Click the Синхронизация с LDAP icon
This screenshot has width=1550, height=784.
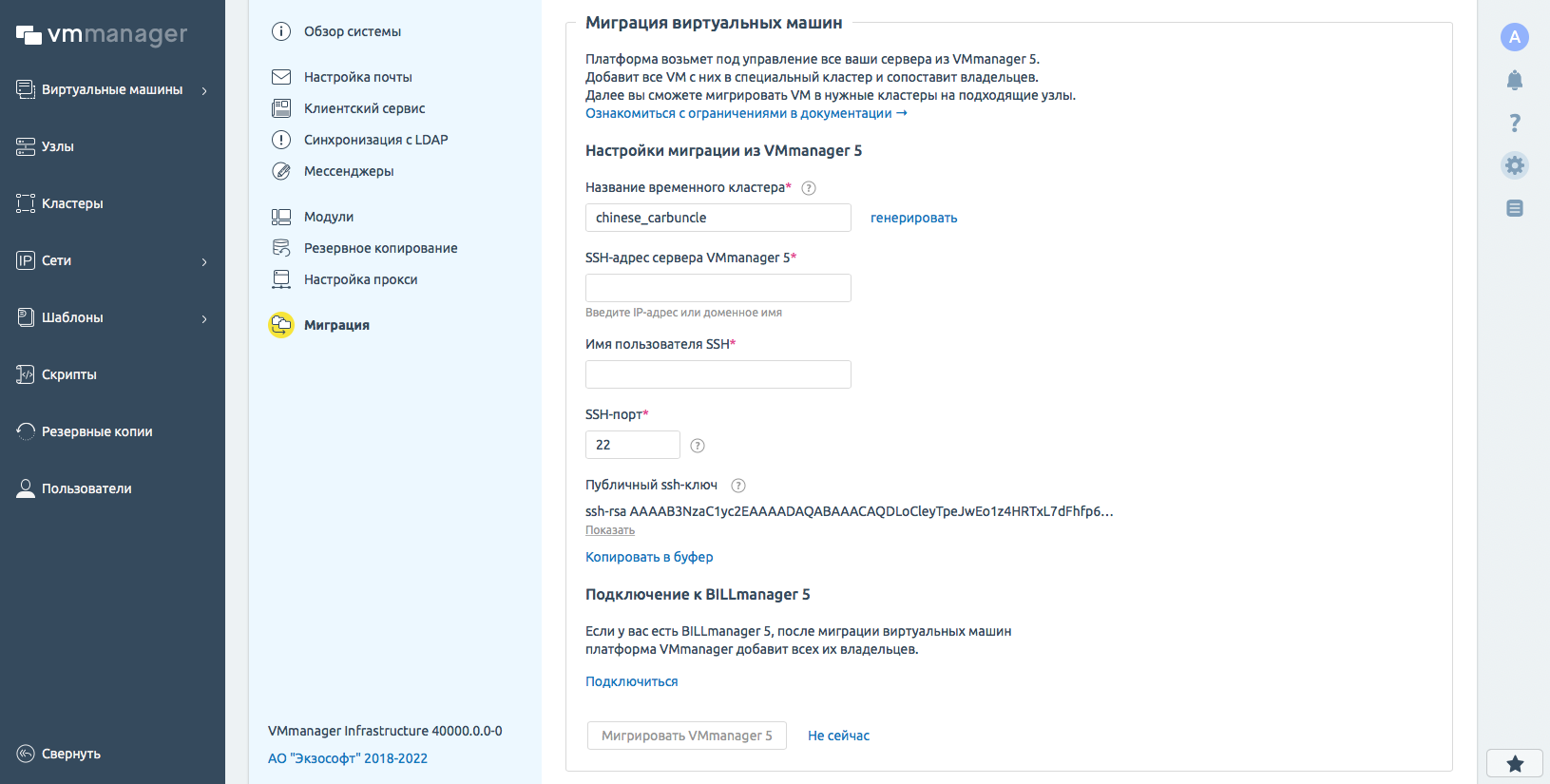281,140
